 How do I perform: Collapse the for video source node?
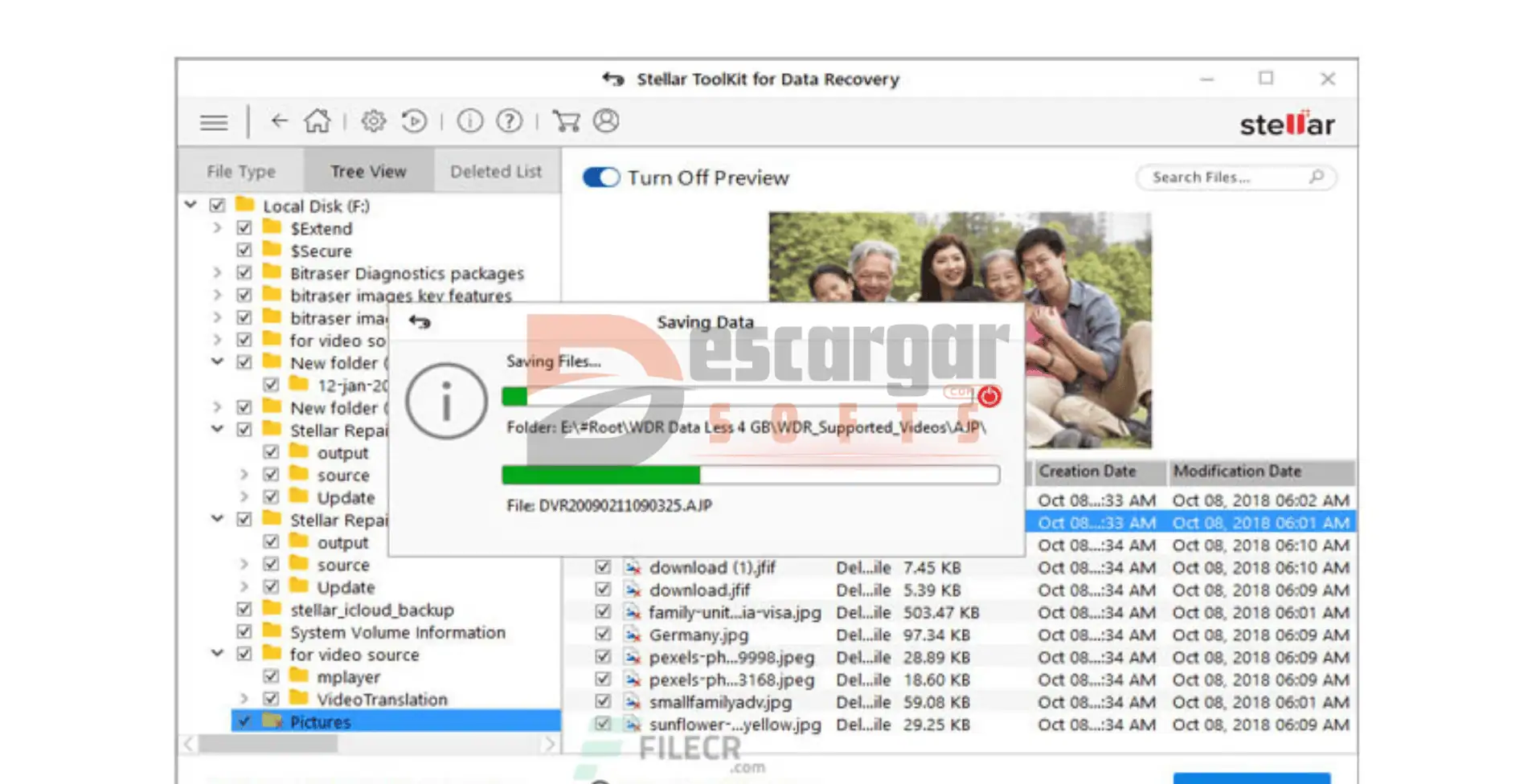[x=217, y=653]
